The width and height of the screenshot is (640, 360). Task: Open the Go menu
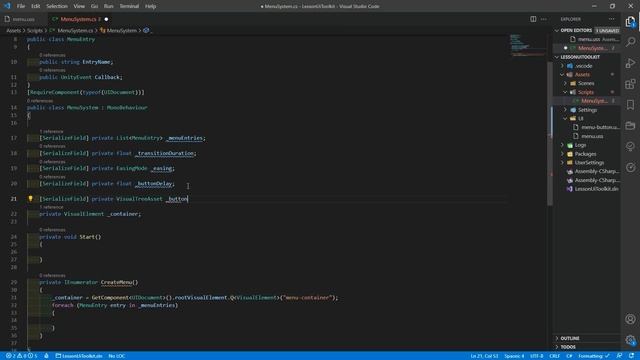(x=94, y=6)
